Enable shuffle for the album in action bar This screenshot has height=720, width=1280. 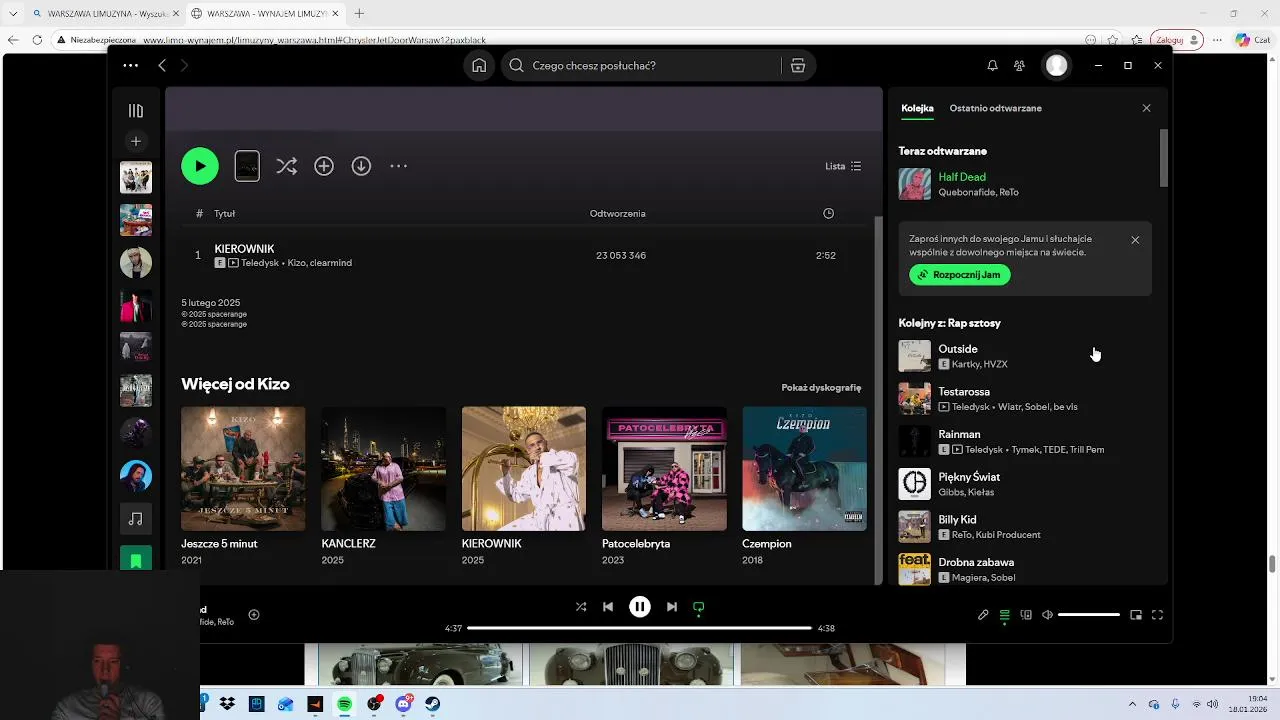tap(286, 166)
